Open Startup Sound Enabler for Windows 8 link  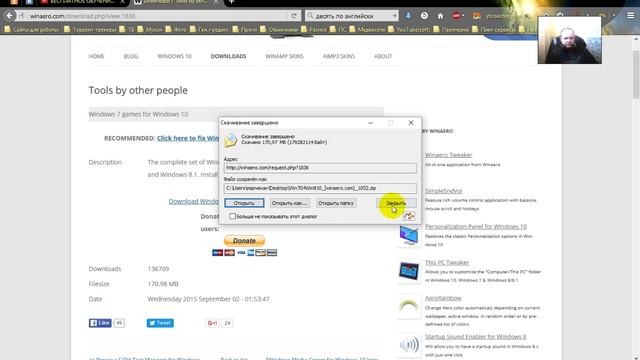pos(476,337)
